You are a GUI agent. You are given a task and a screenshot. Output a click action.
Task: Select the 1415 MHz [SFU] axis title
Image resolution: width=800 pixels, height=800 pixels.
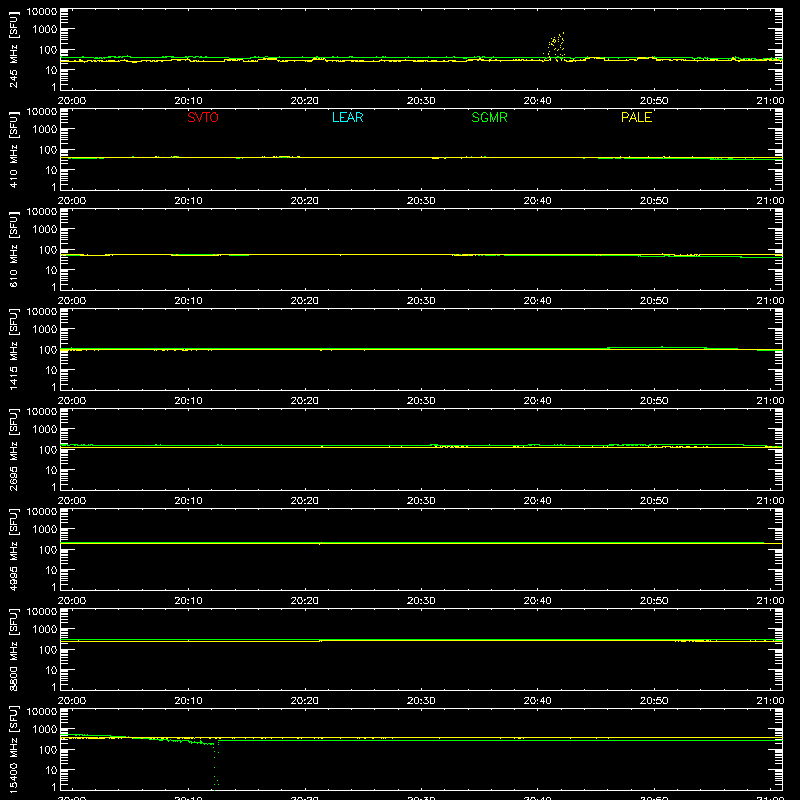(14, 349)
